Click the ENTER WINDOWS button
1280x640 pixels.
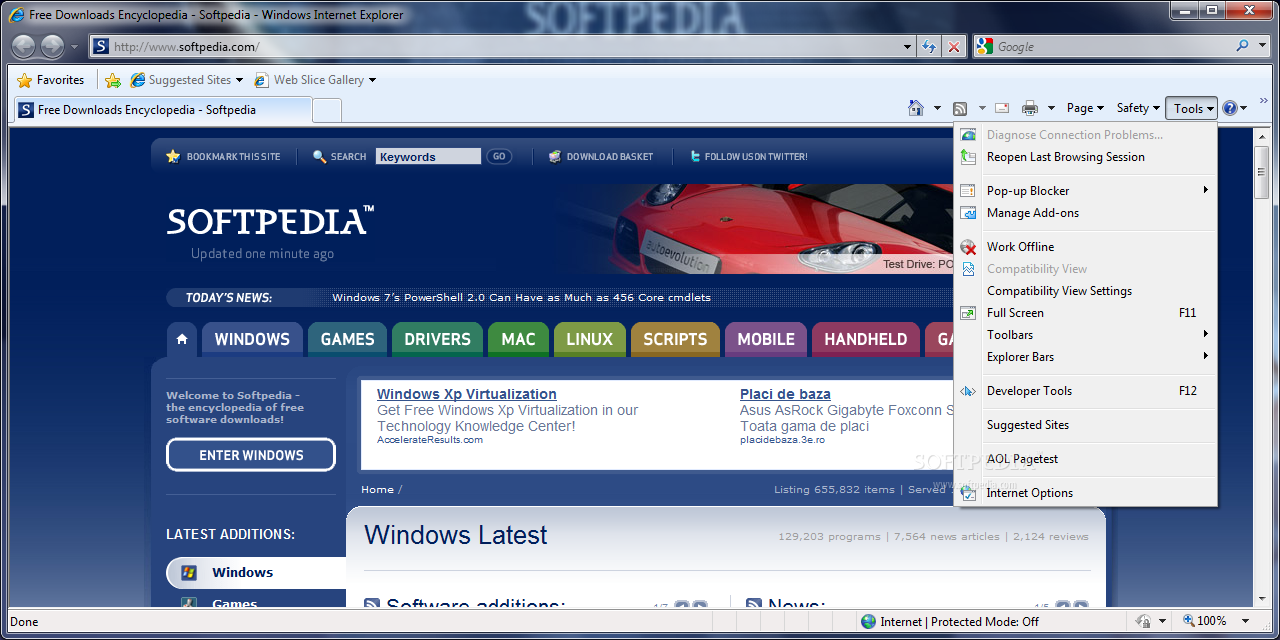coord(251,455)
